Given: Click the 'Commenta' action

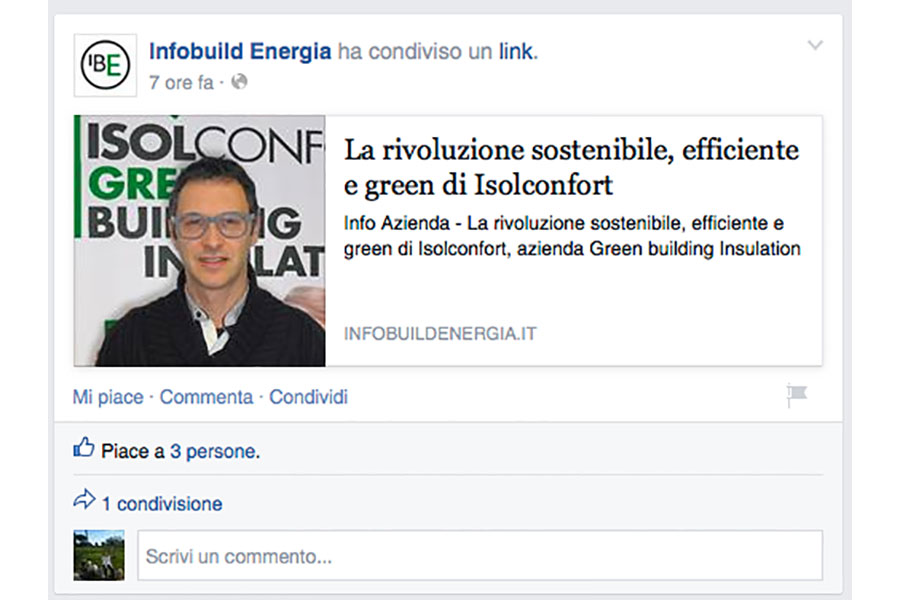Looking at the screenshot, I should [x=206, y=397].
